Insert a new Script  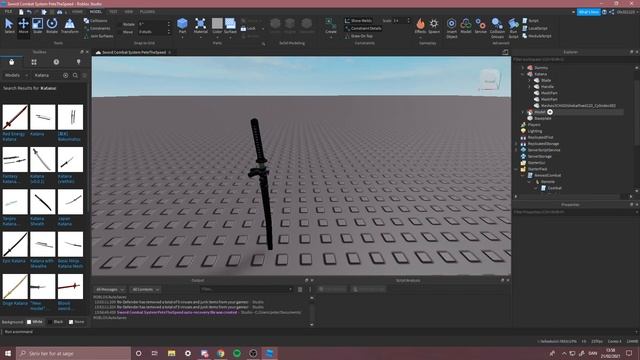coord(531,20)
